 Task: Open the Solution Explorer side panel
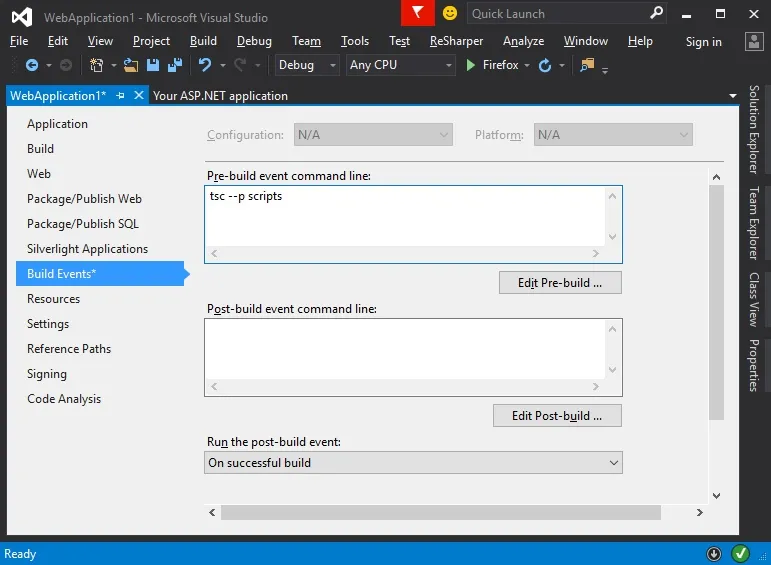click(x=754, y=130)
